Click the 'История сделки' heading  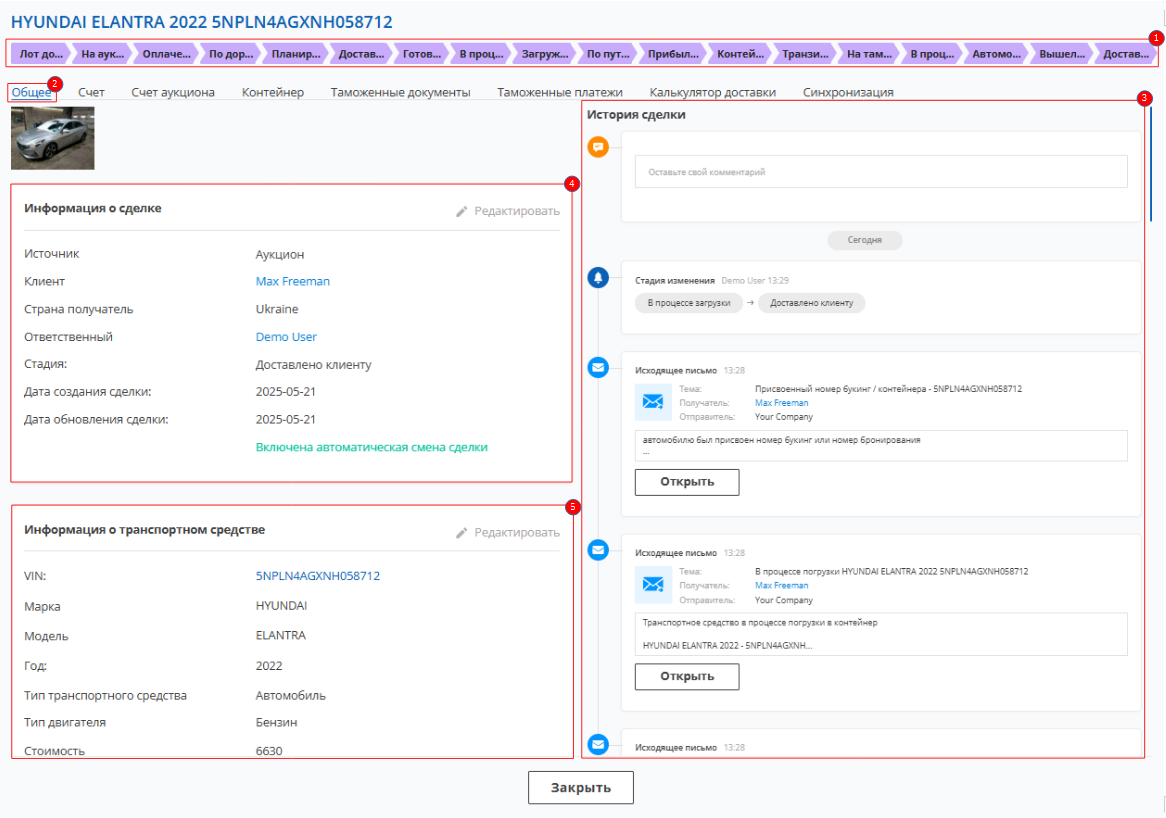[x=637, y=115]
